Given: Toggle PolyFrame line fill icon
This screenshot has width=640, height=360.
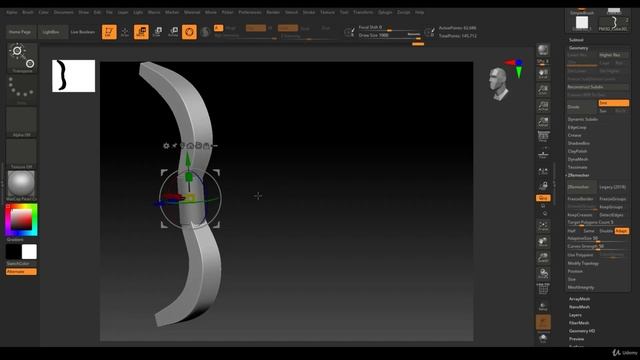Looking at the screenshot, I should (x=543, y=289).
